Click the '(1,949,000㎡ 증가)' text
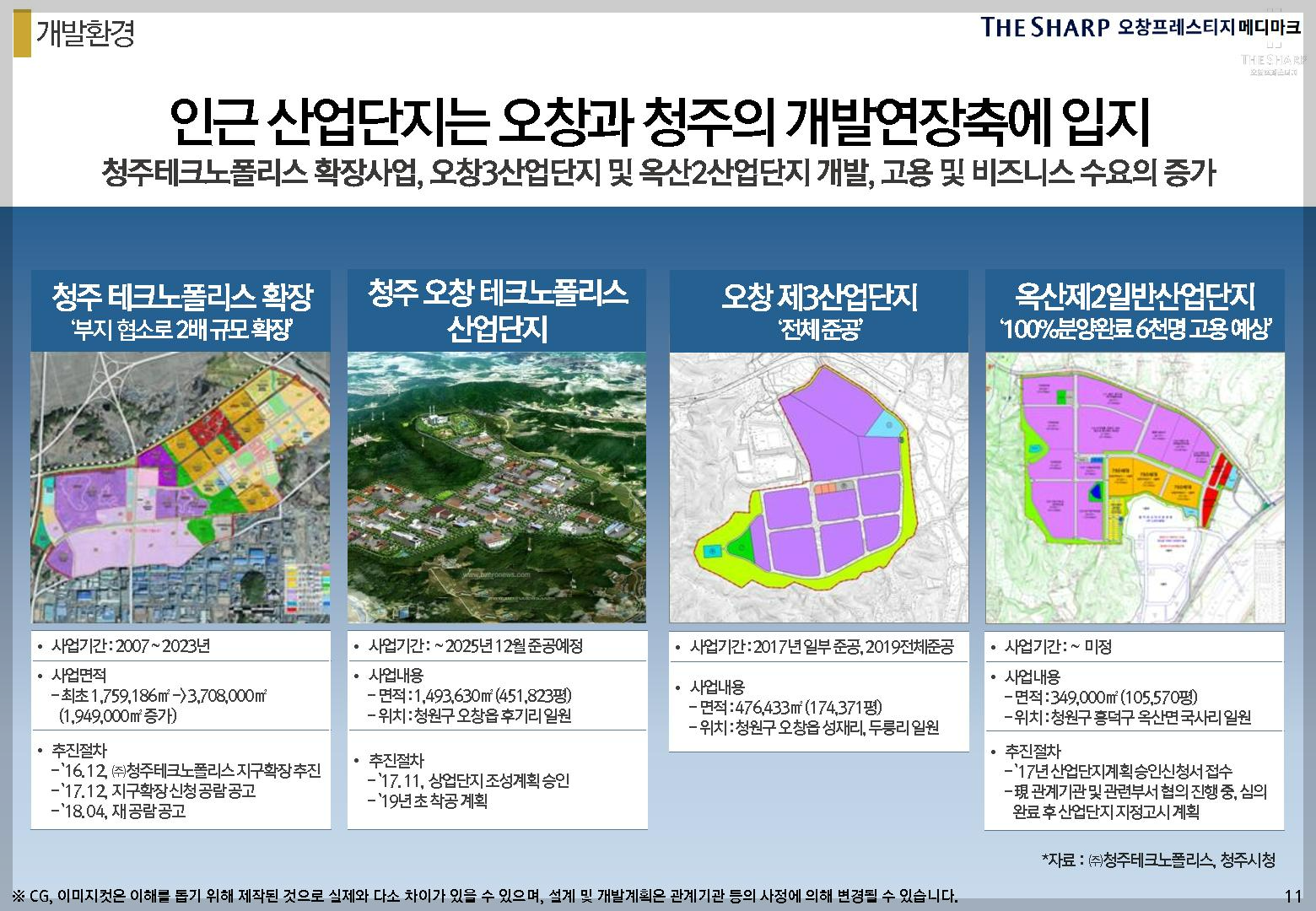Image resolution: width=1316 pixels, height=911 pixels. tap(117, 716)
